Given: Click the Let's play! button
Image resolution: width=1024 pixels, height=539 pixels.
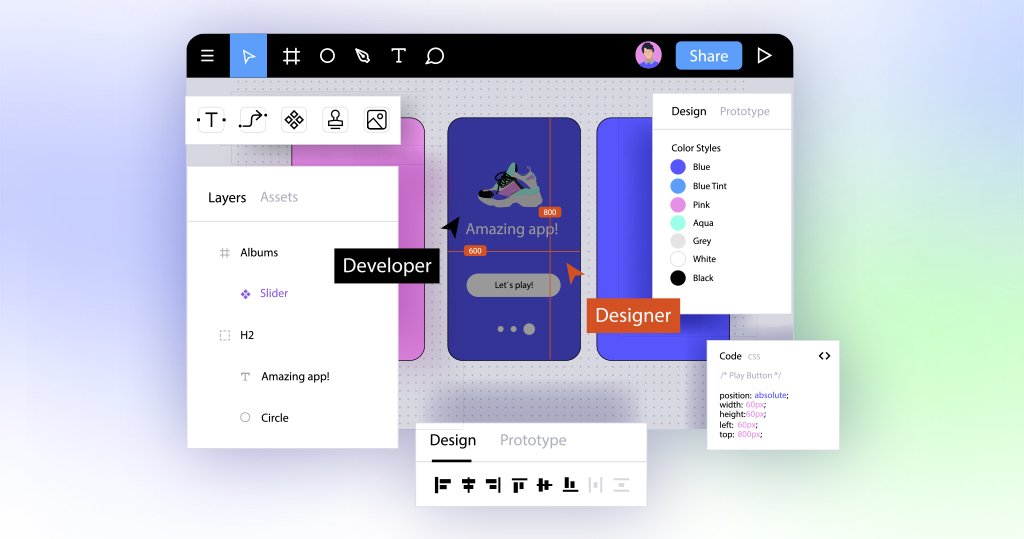Looking at the screenshot, I should (x=513, y=285).
